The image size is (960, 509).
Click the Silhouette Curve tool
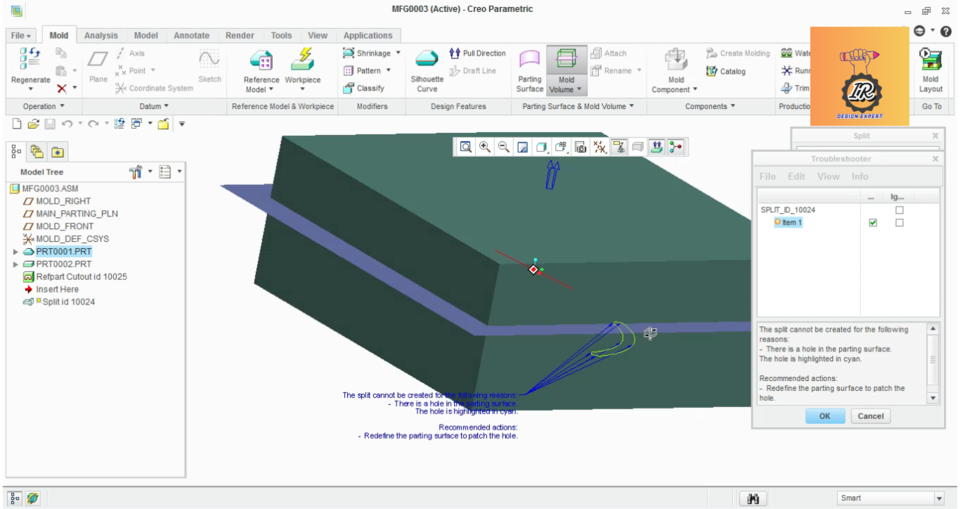coord(427,71)
